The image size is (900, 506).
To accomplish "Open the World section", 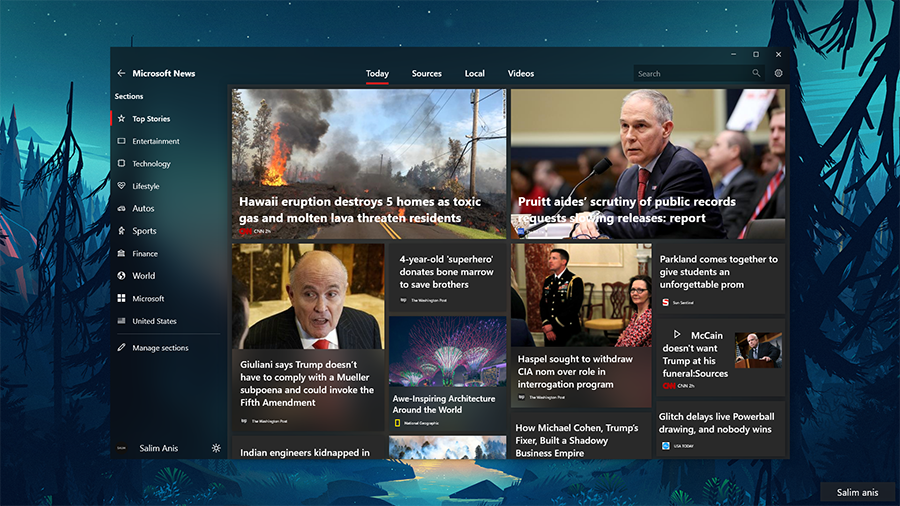I will point(143,275).
